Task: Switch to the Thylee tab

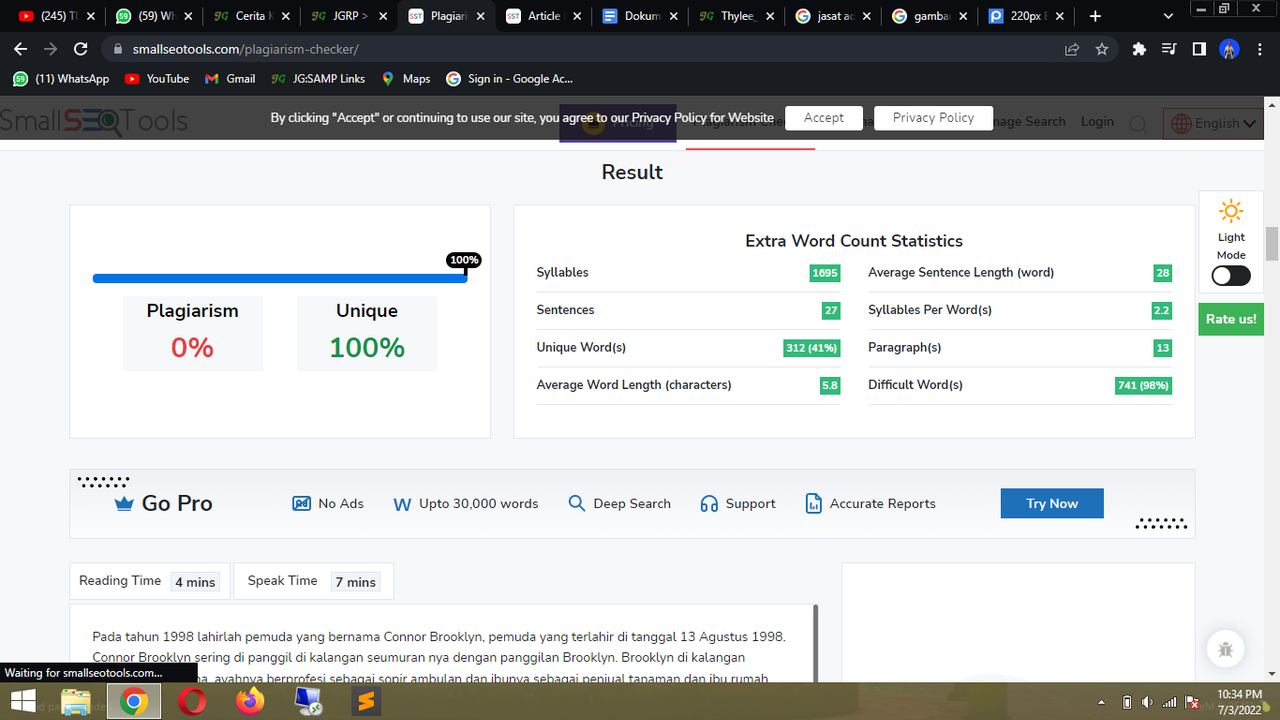Action: (x=738, y=16)
